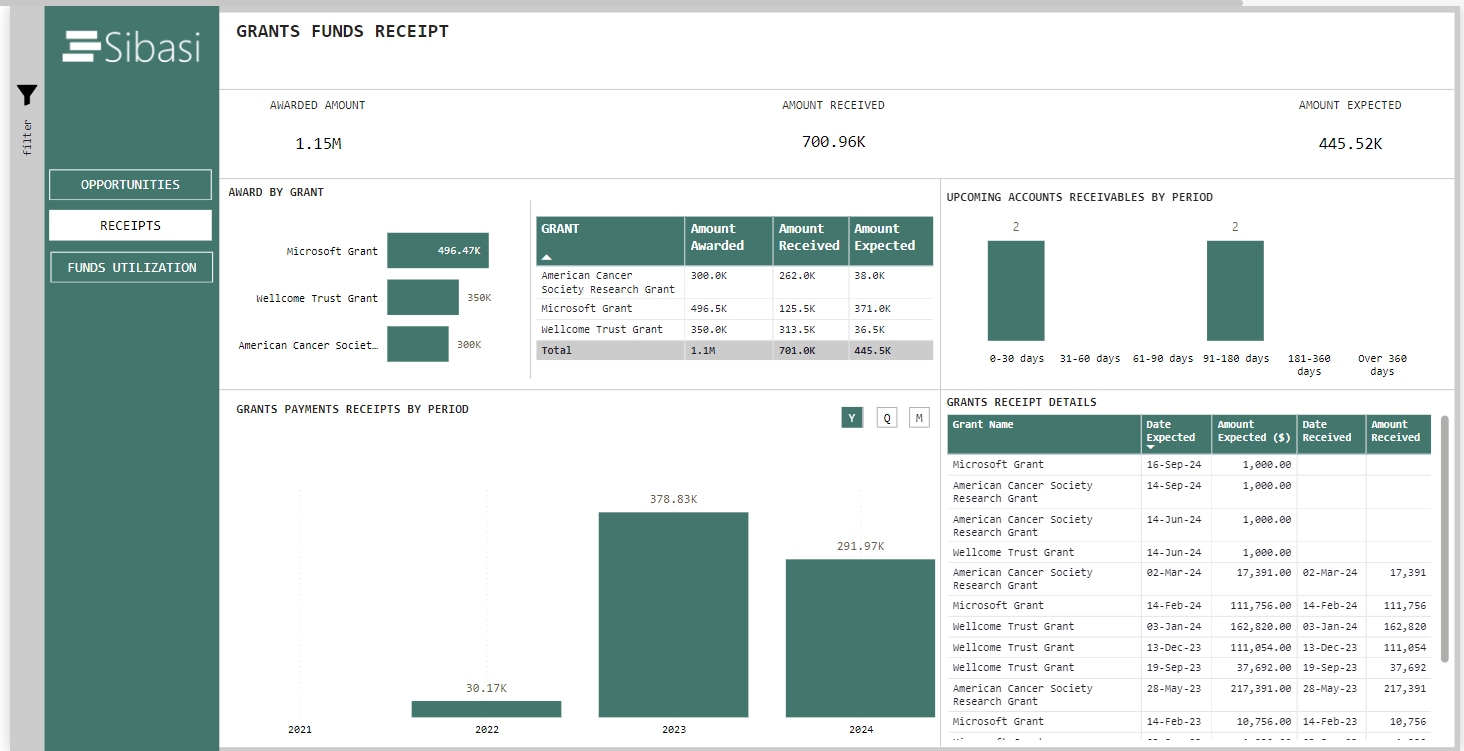Select the 16-Sep-24 Microsoft Grant row
Viewport: 1464px width, 751px height.
1189,465
